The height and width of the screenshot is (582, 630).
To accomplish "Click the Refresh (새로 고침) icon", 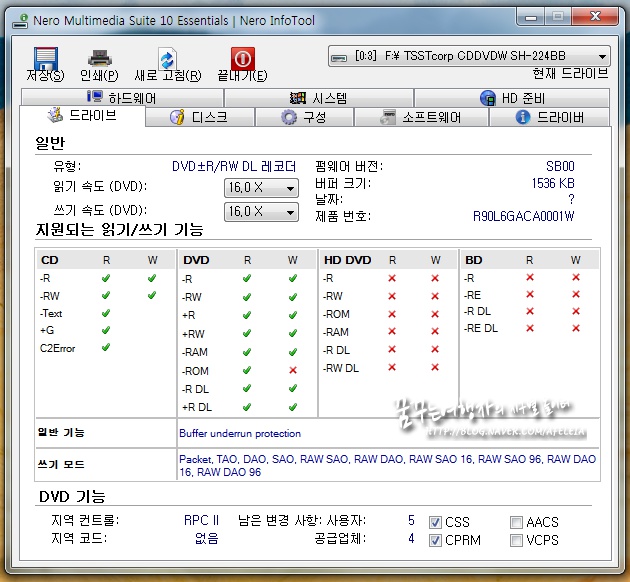I will [x=167, y=58].
